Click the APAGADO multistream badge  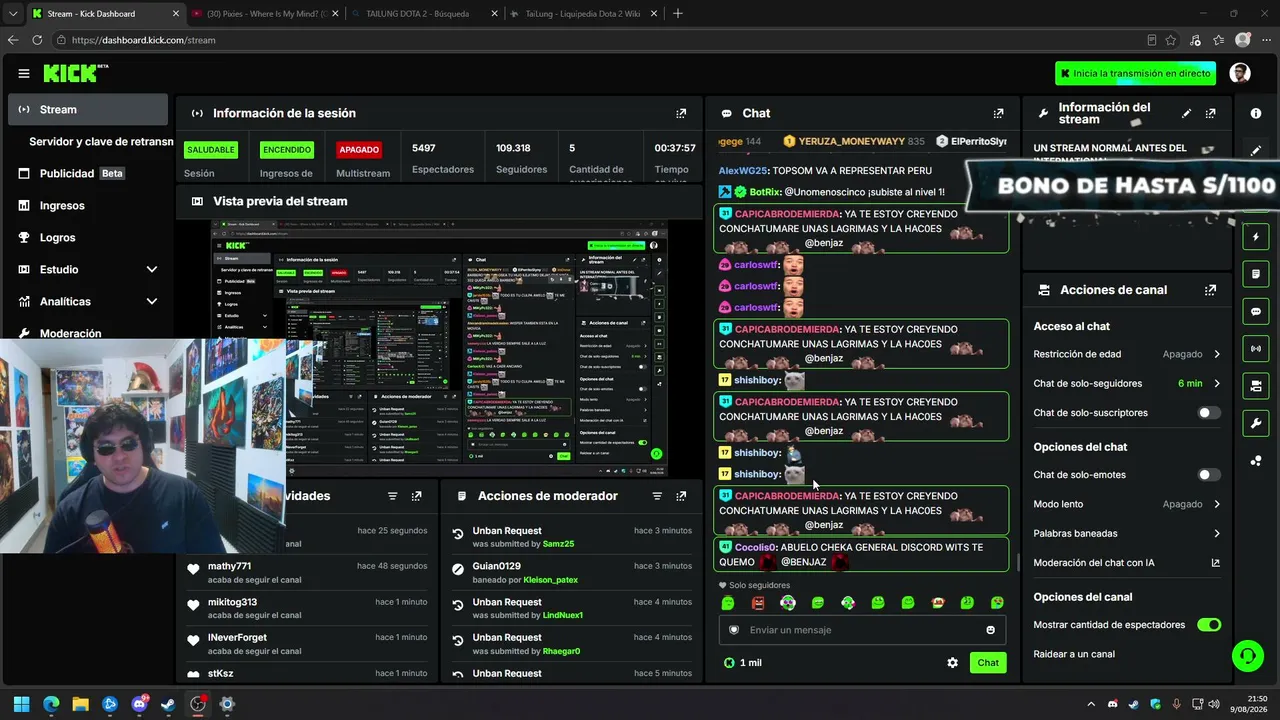pos(359,150)
